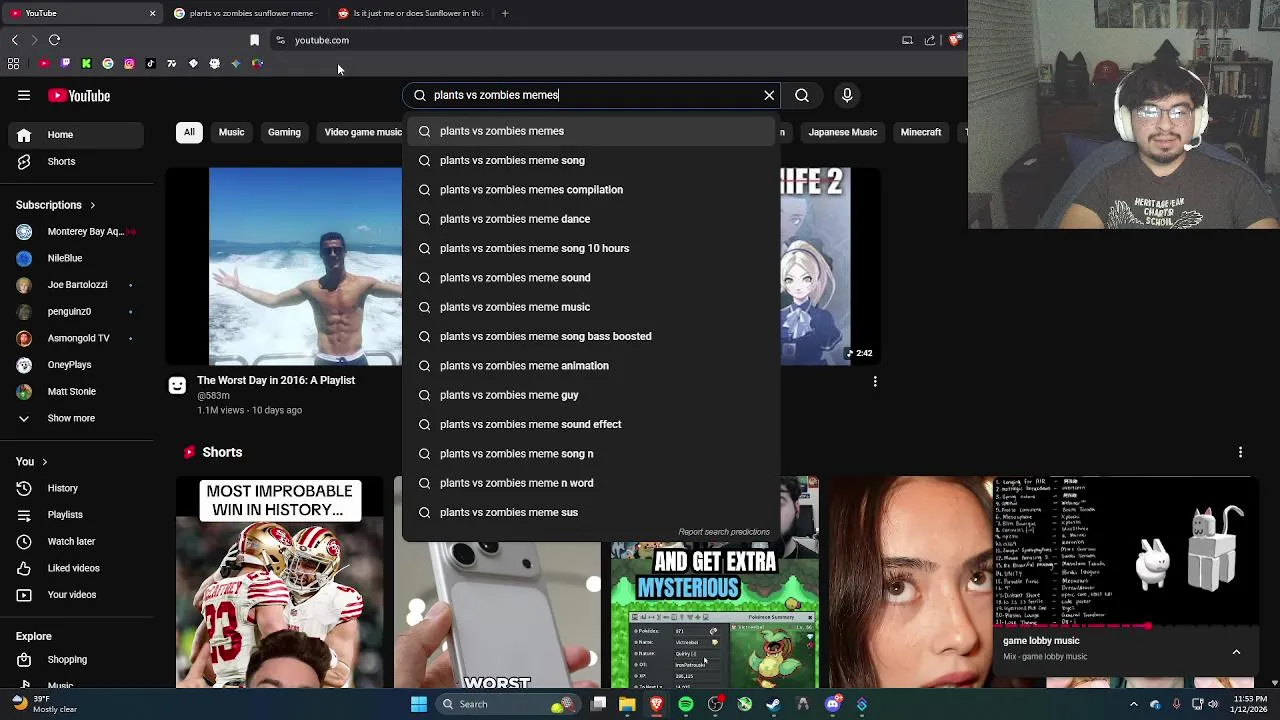Open Playlists in the sidebar

[x=76, y=515]
